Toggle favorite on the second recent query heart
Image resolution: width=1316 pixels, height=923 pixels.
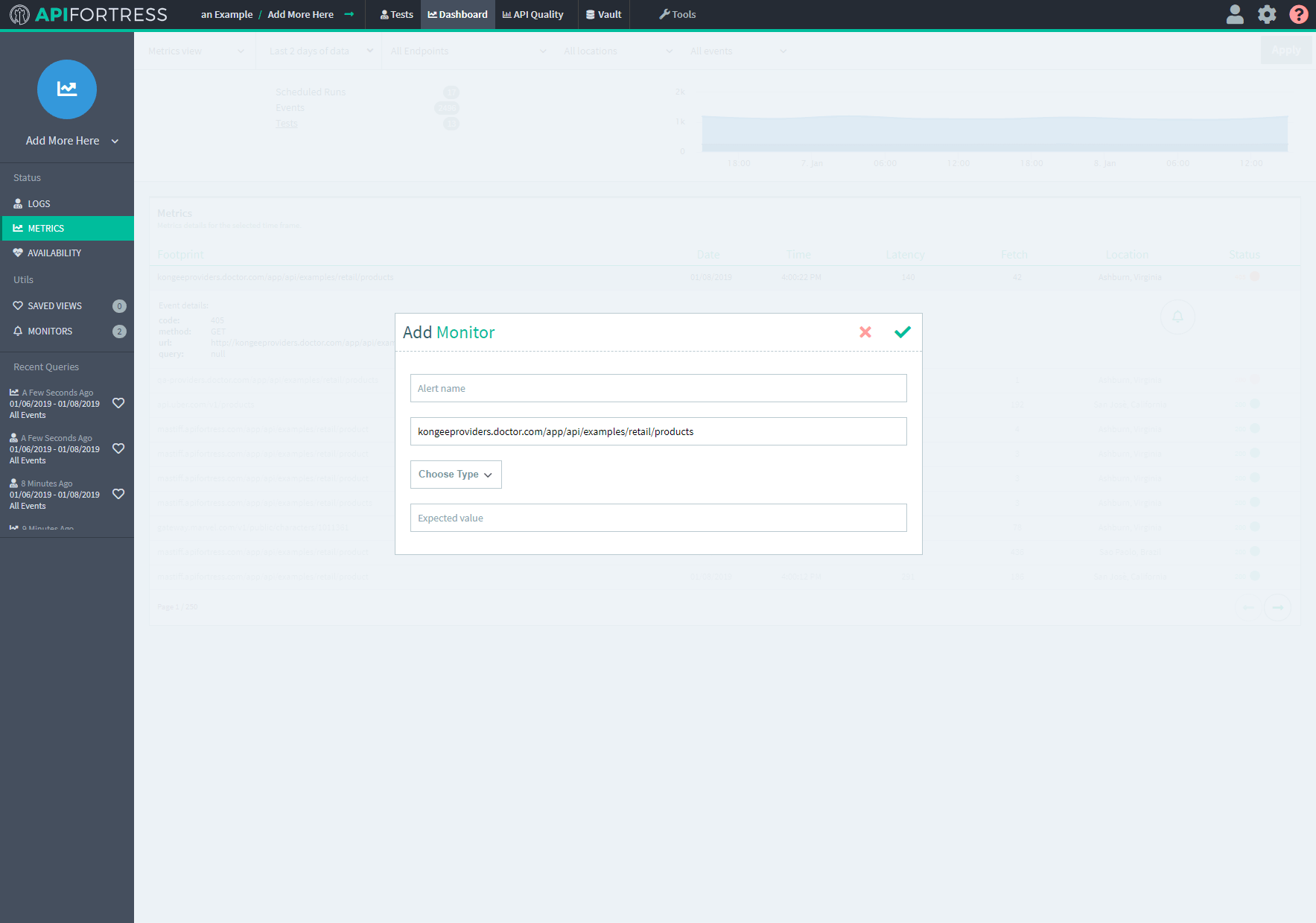118,448
